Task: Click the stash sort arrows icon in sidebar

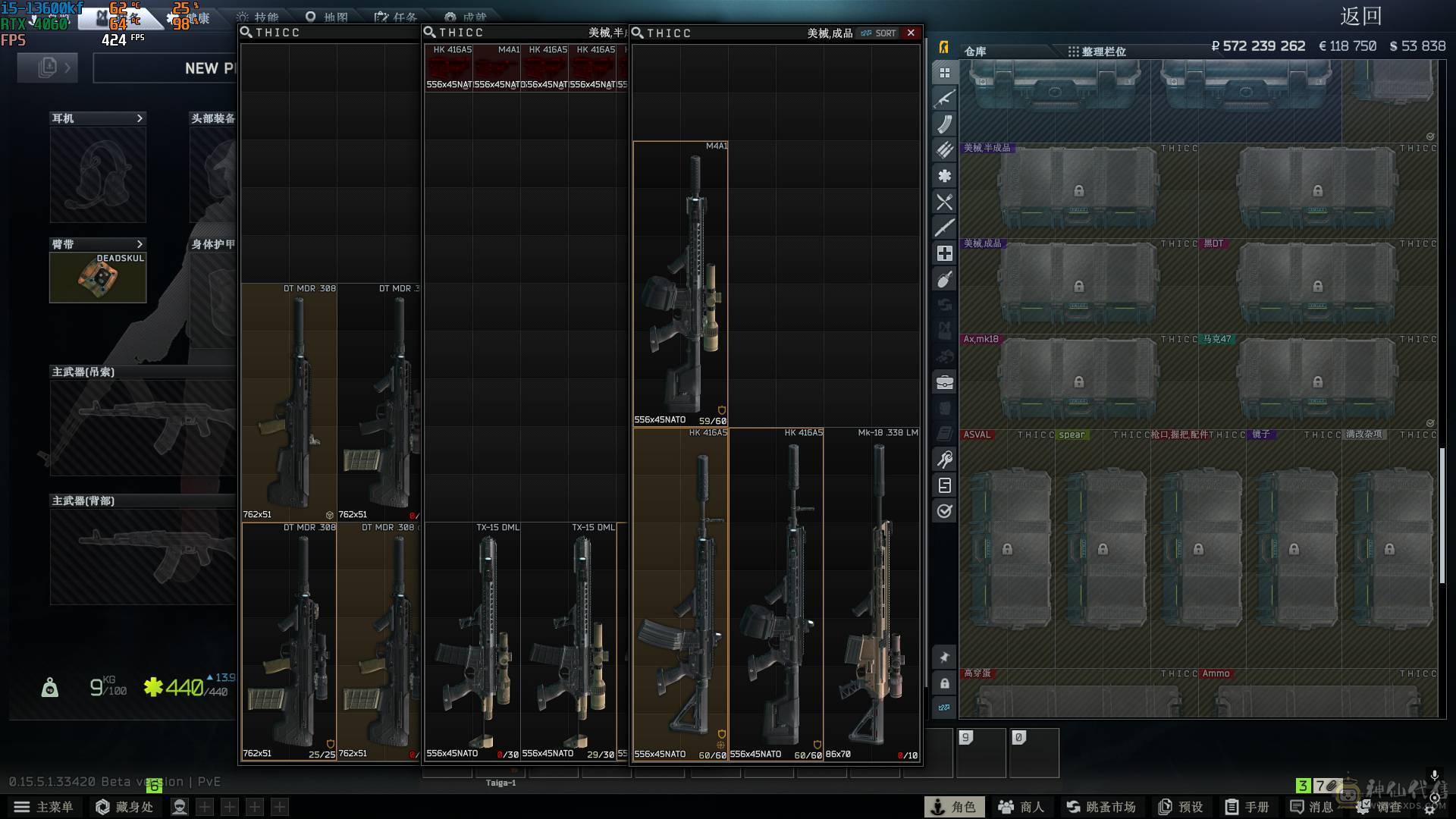Action: coord(944,708)
